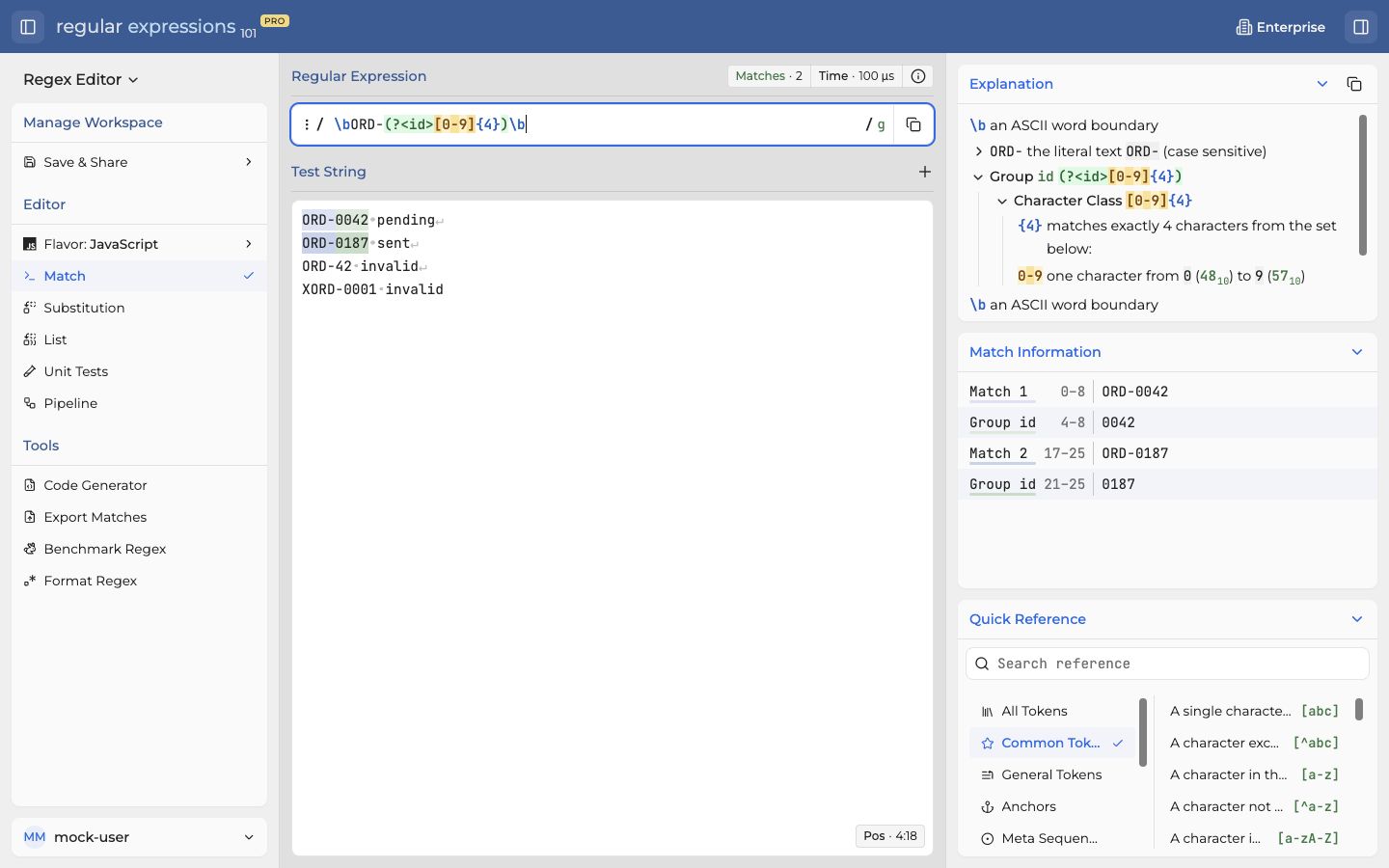Copy the Explanation panel contents
The width and height of the screenshot is (1389, 868).
coord(1354,84)
